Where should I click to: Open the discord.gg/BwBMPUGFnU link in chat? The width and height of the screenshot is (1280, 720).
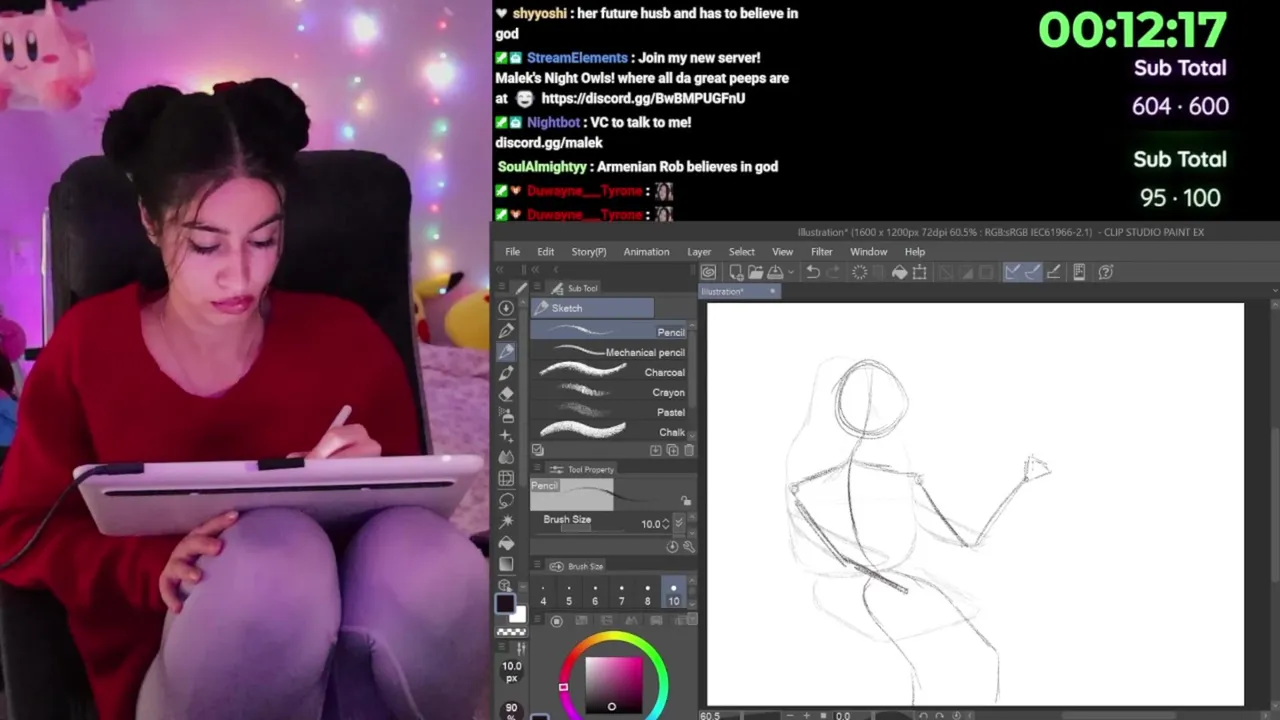click(x=643, y=99)
